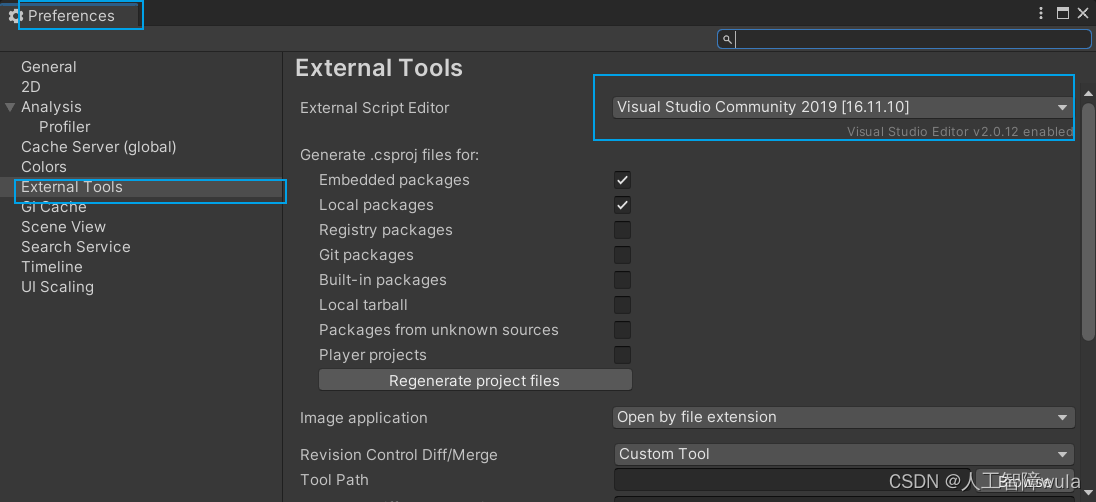Open the Colors preferences
Screen dimensions: 1096x502
tap(44, 167)
